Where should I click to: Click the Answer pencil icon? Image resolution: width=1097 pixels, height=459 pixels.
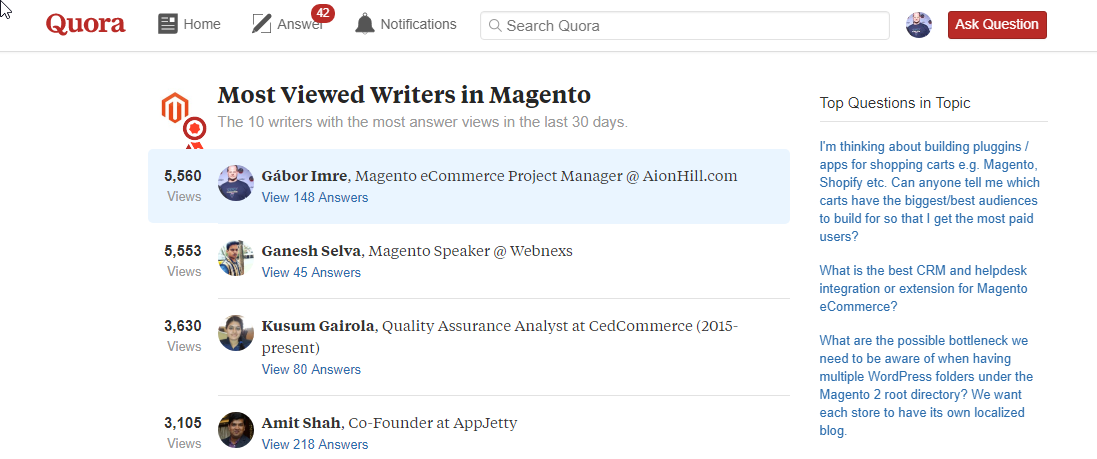[261, 24]
